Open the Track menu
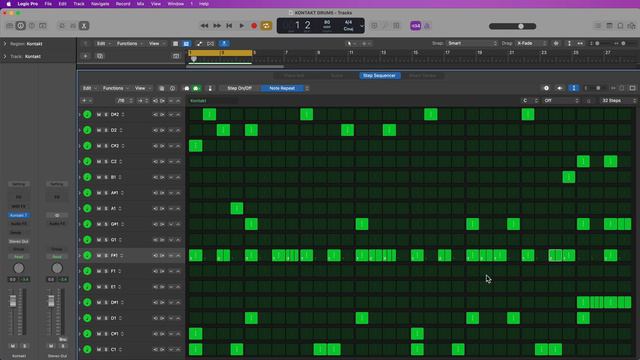 click(79, 4)
